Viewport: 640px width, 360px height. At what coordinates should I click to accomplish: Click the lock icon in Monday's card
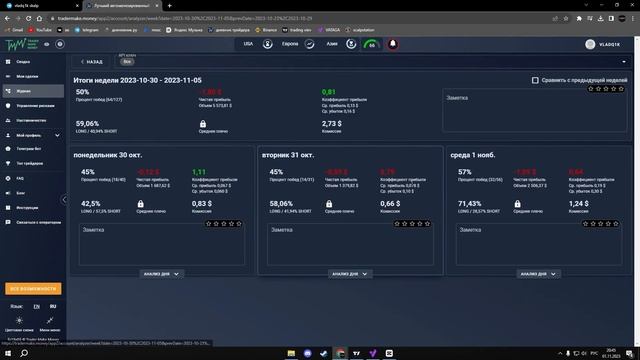(140, 203)
